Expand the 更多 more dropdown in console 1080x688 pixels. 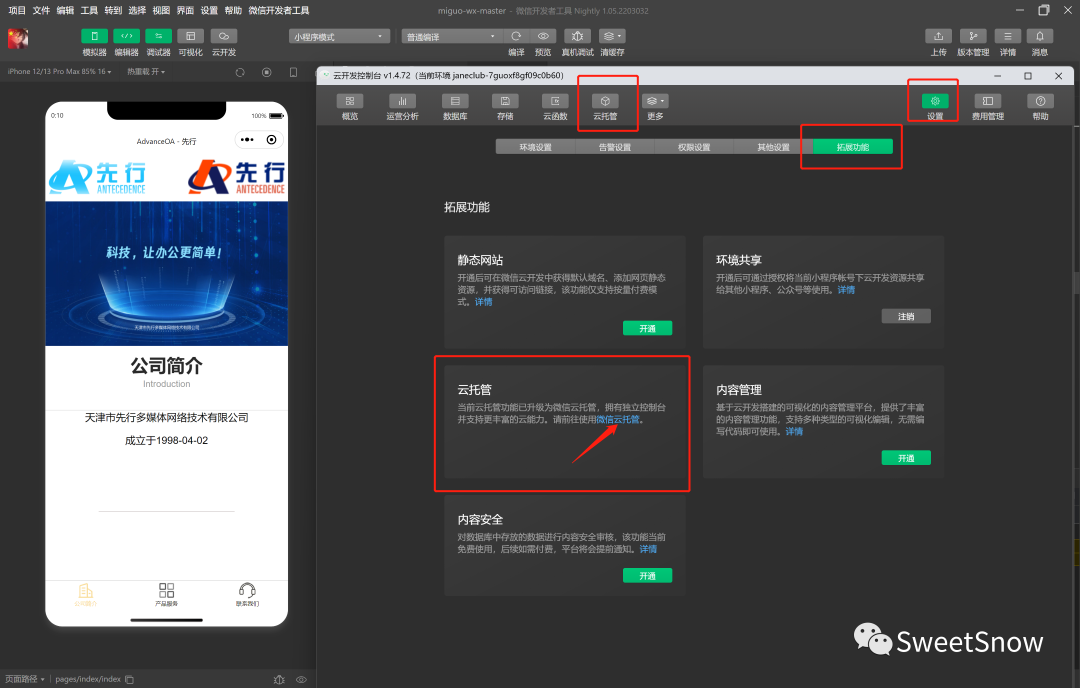coord(655,107)
